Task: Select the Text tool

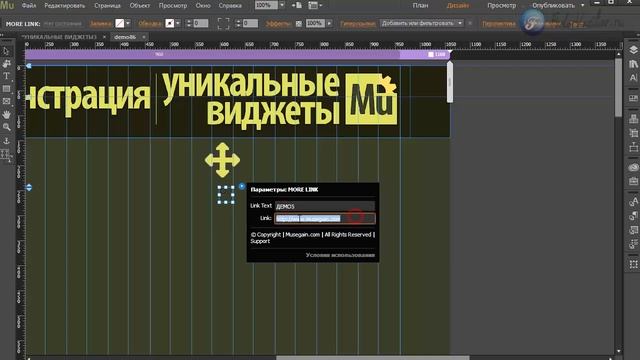Action: click(x=6, y=76)
